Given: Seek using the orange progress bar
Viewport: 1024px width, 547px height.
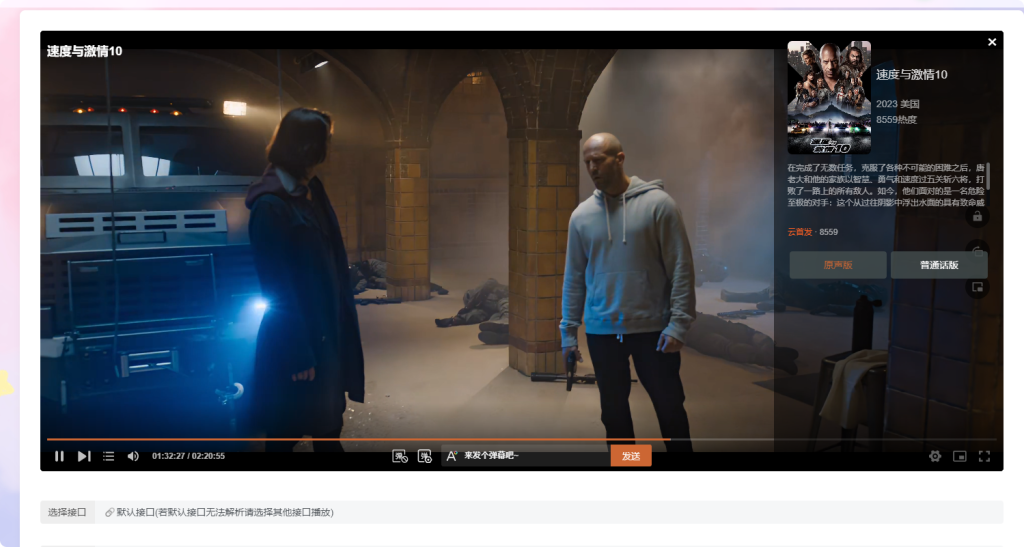Looking at the screenshot, I should (x=400, y=439).
